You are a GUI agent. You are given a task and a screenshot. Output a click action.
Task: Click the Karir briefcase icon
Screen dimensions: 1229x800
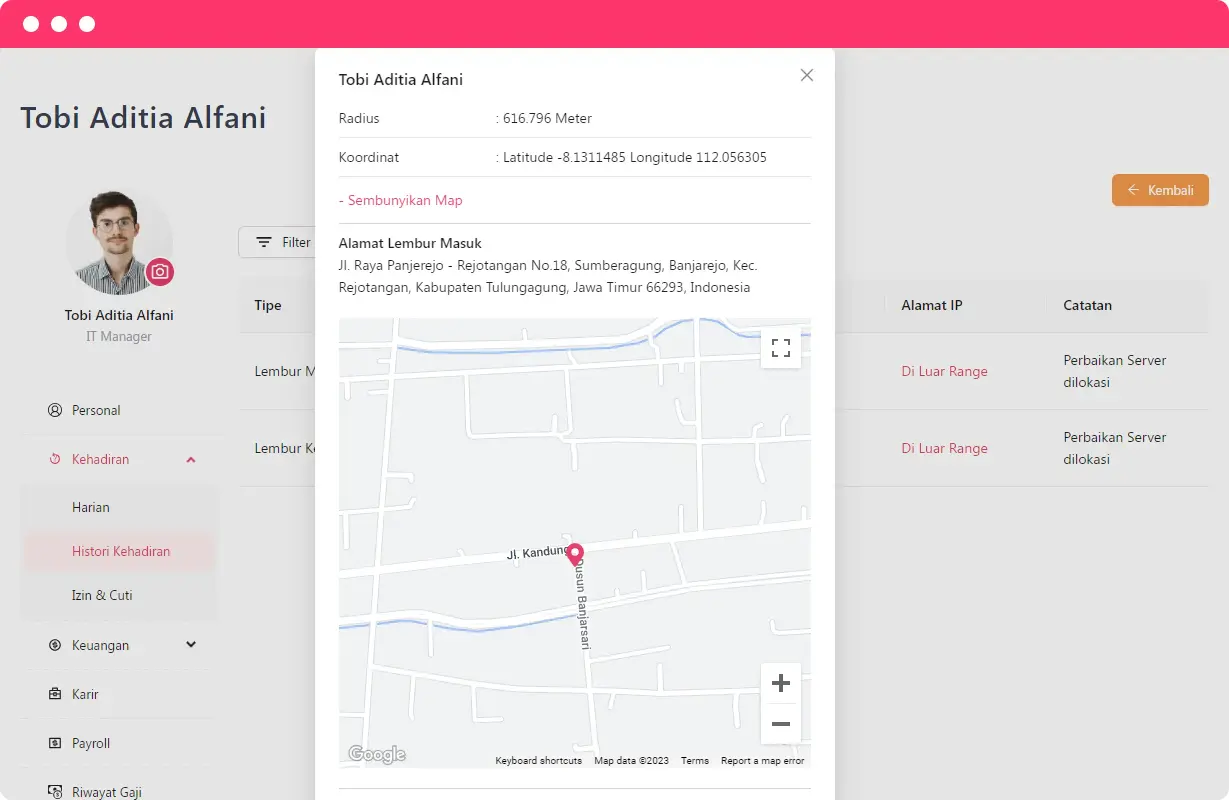click(55, 694)
